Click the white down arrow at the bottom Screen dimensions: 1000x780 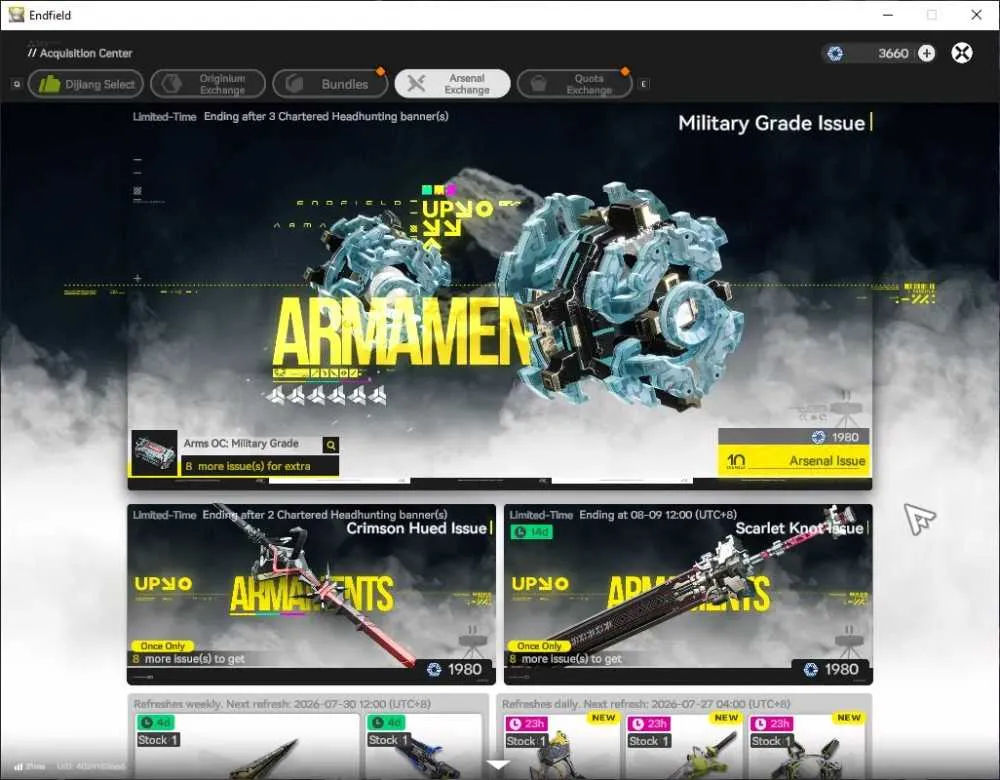pyautogui.click(x=497, y=764)
